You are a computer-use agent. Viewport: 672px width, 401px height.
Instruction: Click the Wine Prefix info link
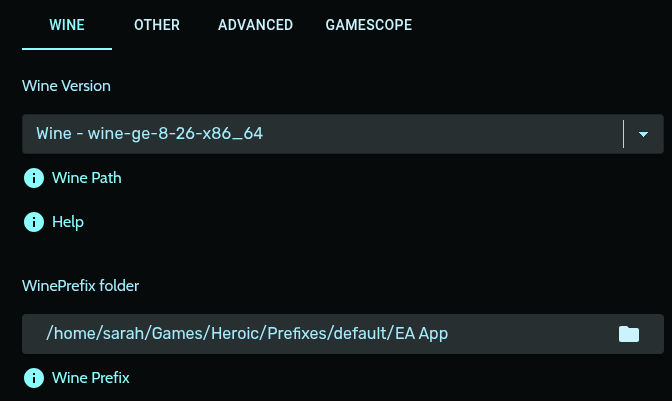click(x=91, y=378)
